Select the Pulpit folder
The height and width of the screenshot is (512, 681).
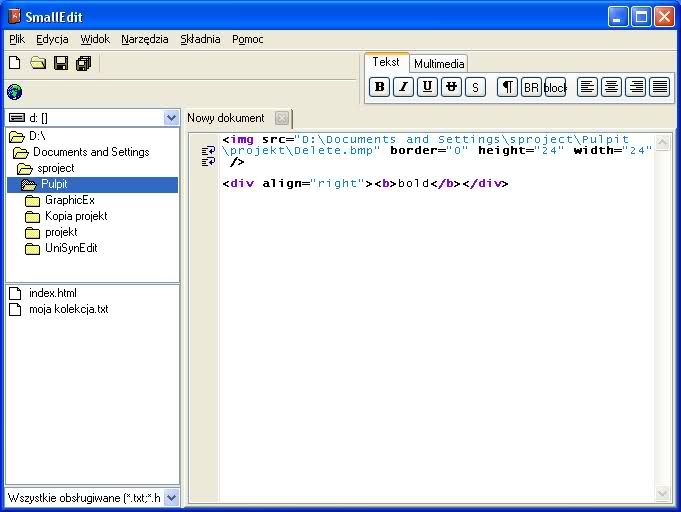[x=93, y=185]
